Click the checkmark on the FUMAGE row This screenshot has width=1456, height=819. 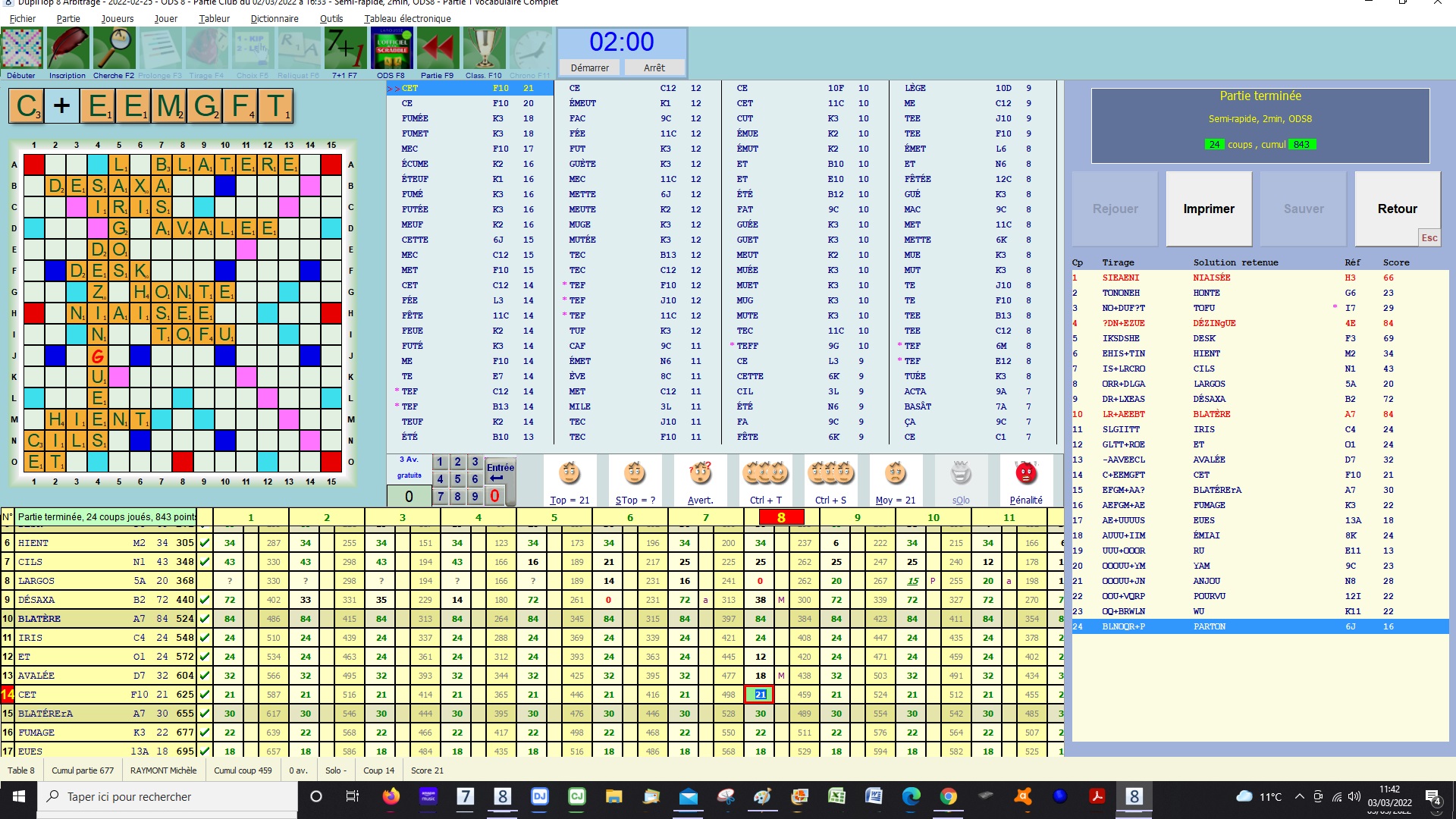(x=205, y=733)
